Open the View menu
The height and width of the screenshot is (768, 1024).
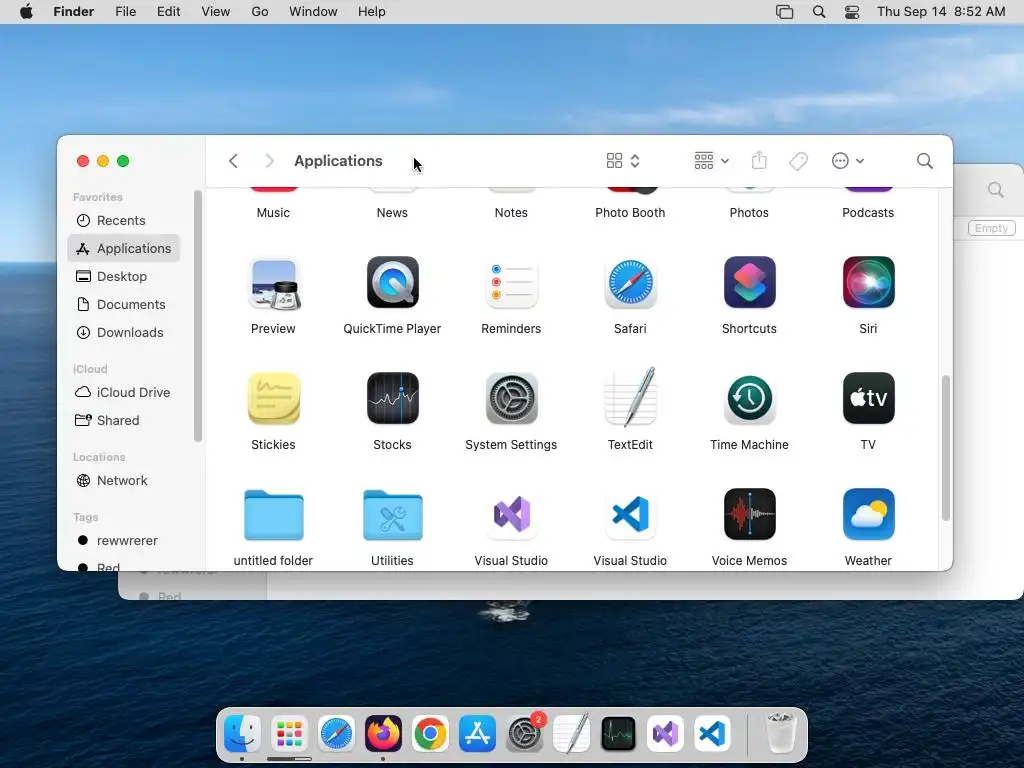(x=216, y=12)
